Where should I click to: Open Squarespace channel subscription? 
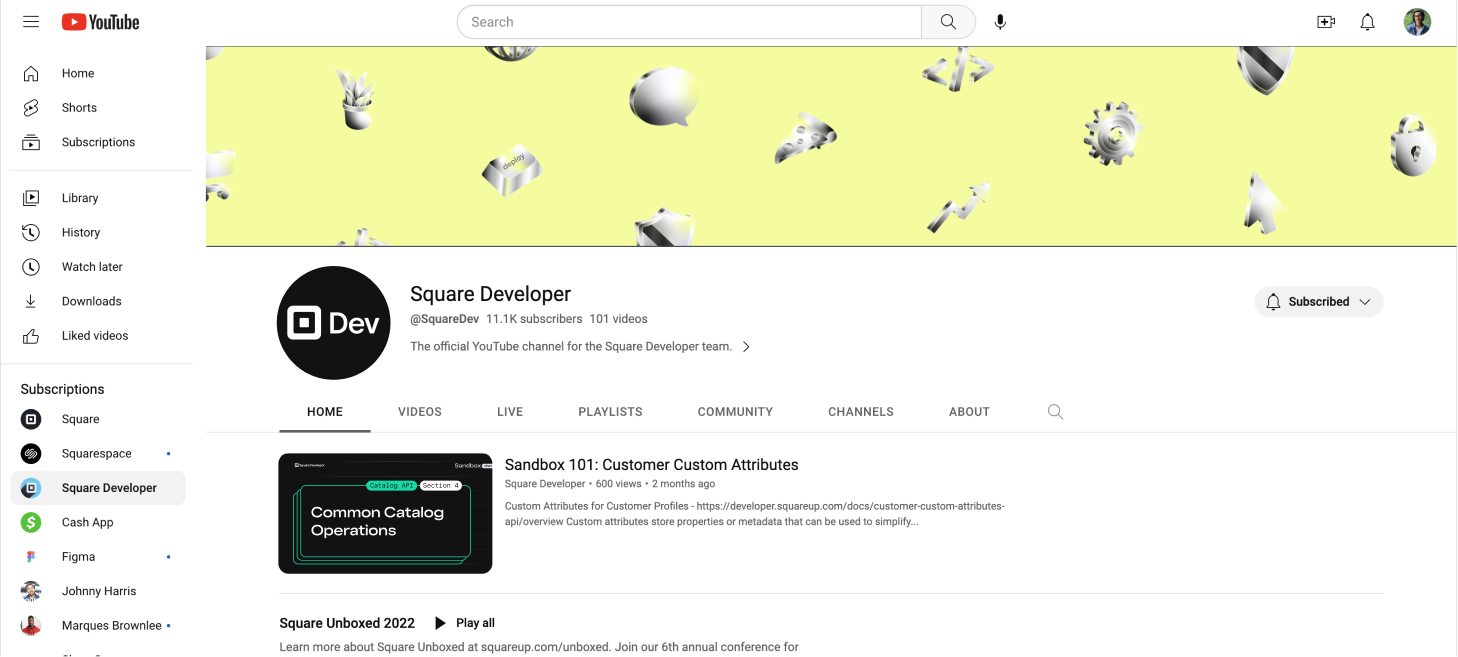[97, 454]
